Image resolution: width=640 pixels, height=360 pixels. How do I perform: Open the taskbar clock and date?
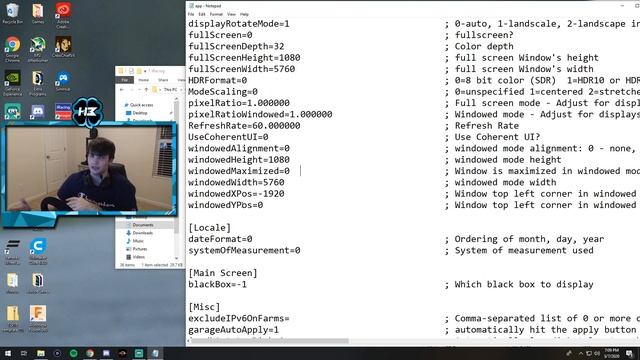click(x=611, y=353)
